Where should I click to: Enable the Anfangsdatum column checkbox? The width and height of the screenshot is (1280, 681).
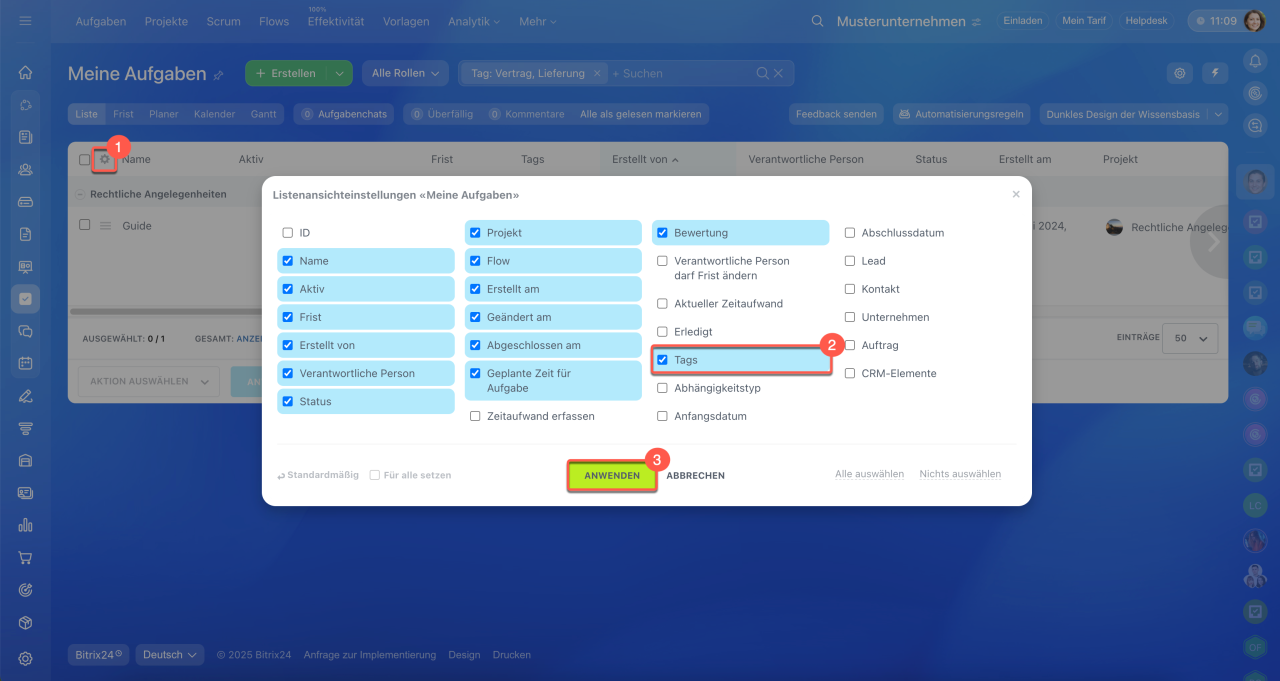662,416
